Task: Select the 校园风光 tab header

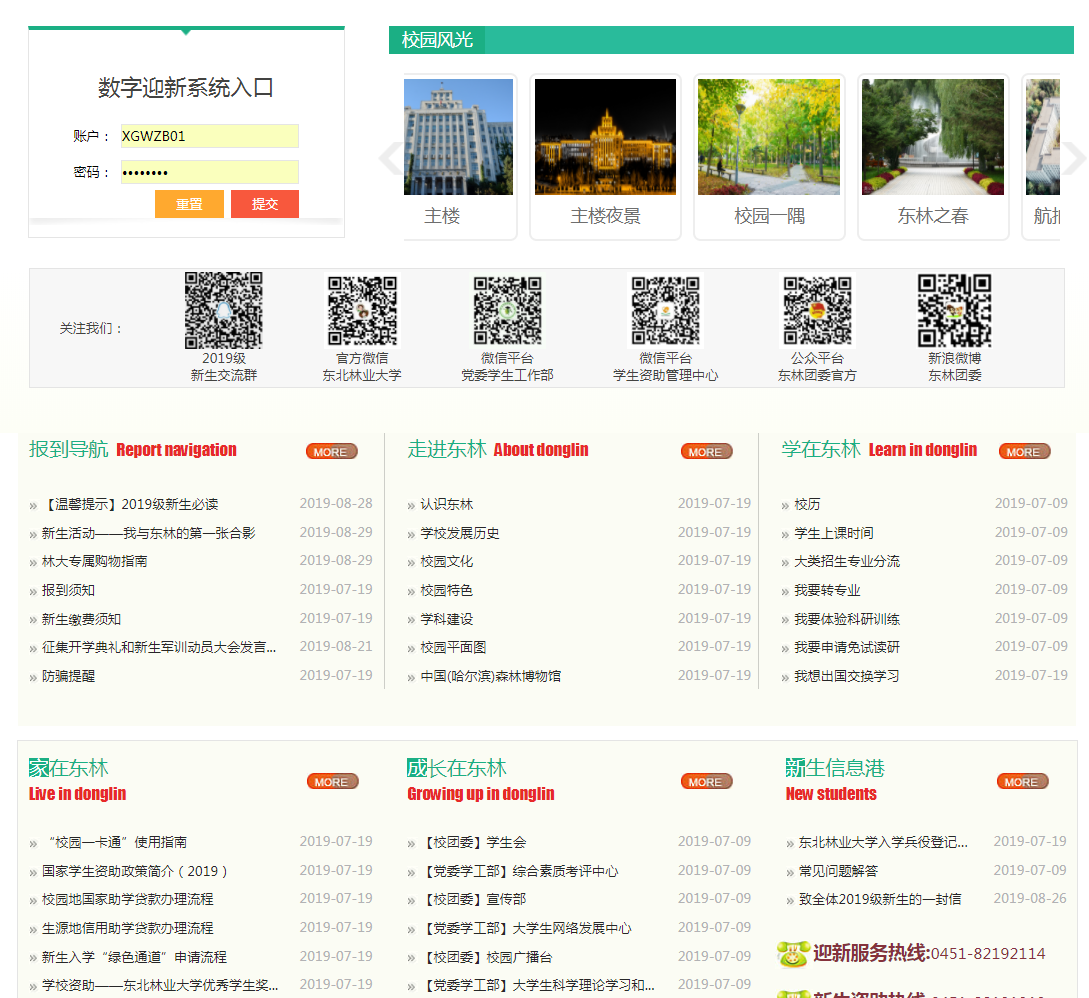Action: click(x=437, y=40)
